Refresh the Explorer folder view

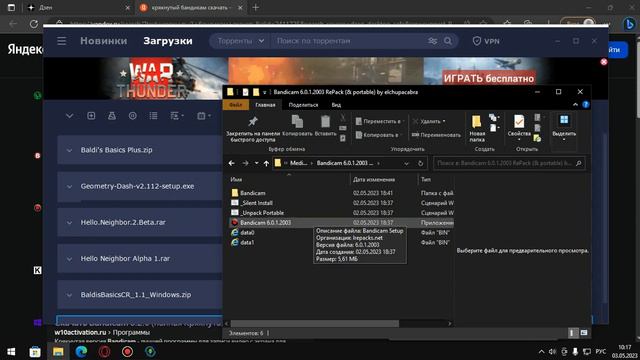click(420, 163)
